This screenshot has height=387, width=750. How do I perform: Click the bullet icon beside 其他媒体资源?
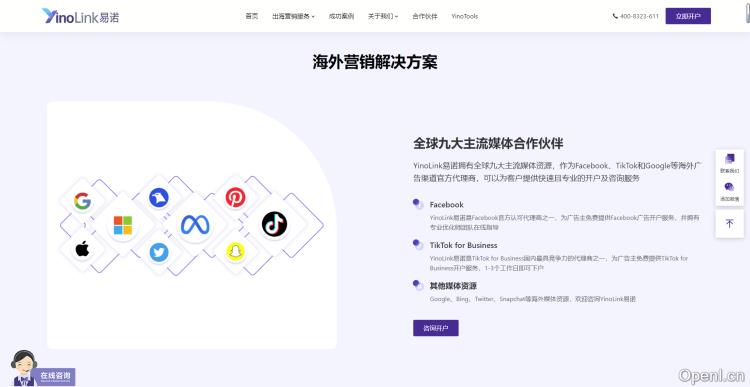click(x=418, y=285)
